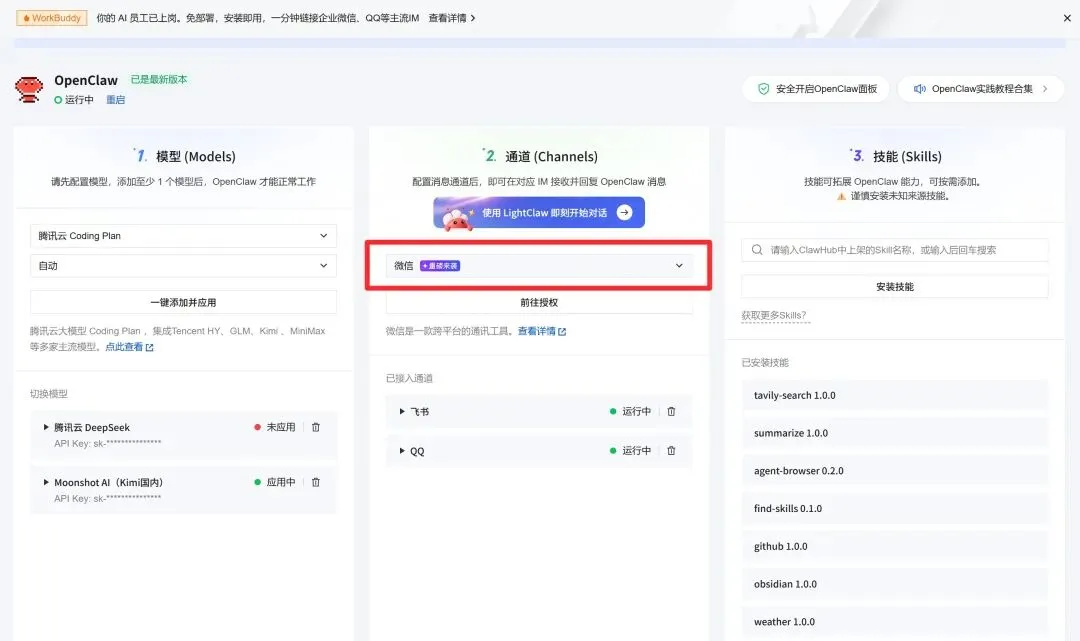Open 查看详情 link in top banner

pyautogui.click(x=452, y=18)
